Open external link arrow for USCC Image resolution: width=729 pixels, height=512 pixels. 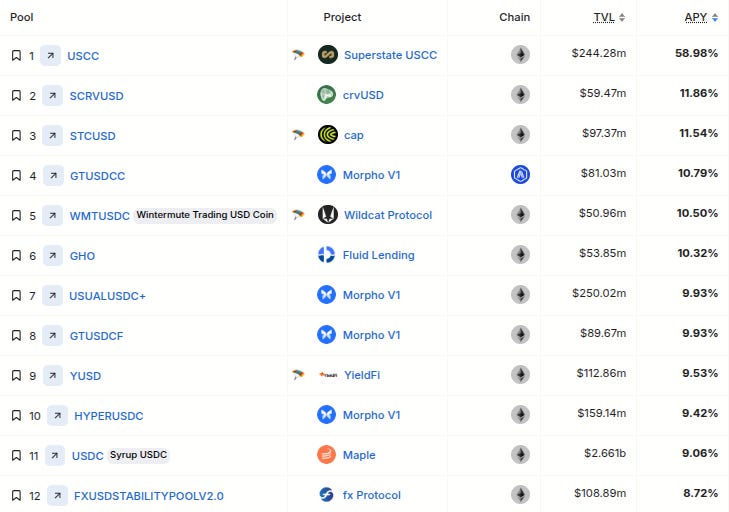click(x=50, y=56)
